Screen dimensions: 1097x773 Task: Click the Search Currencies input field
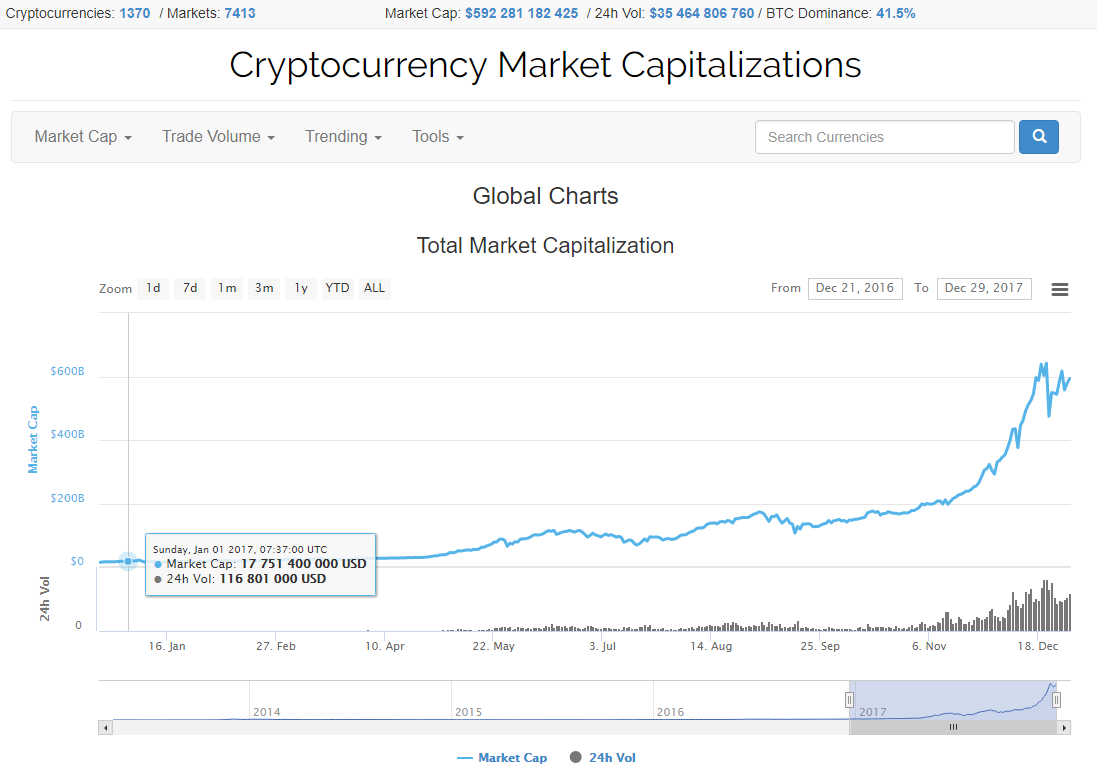(x=884, y=137)
